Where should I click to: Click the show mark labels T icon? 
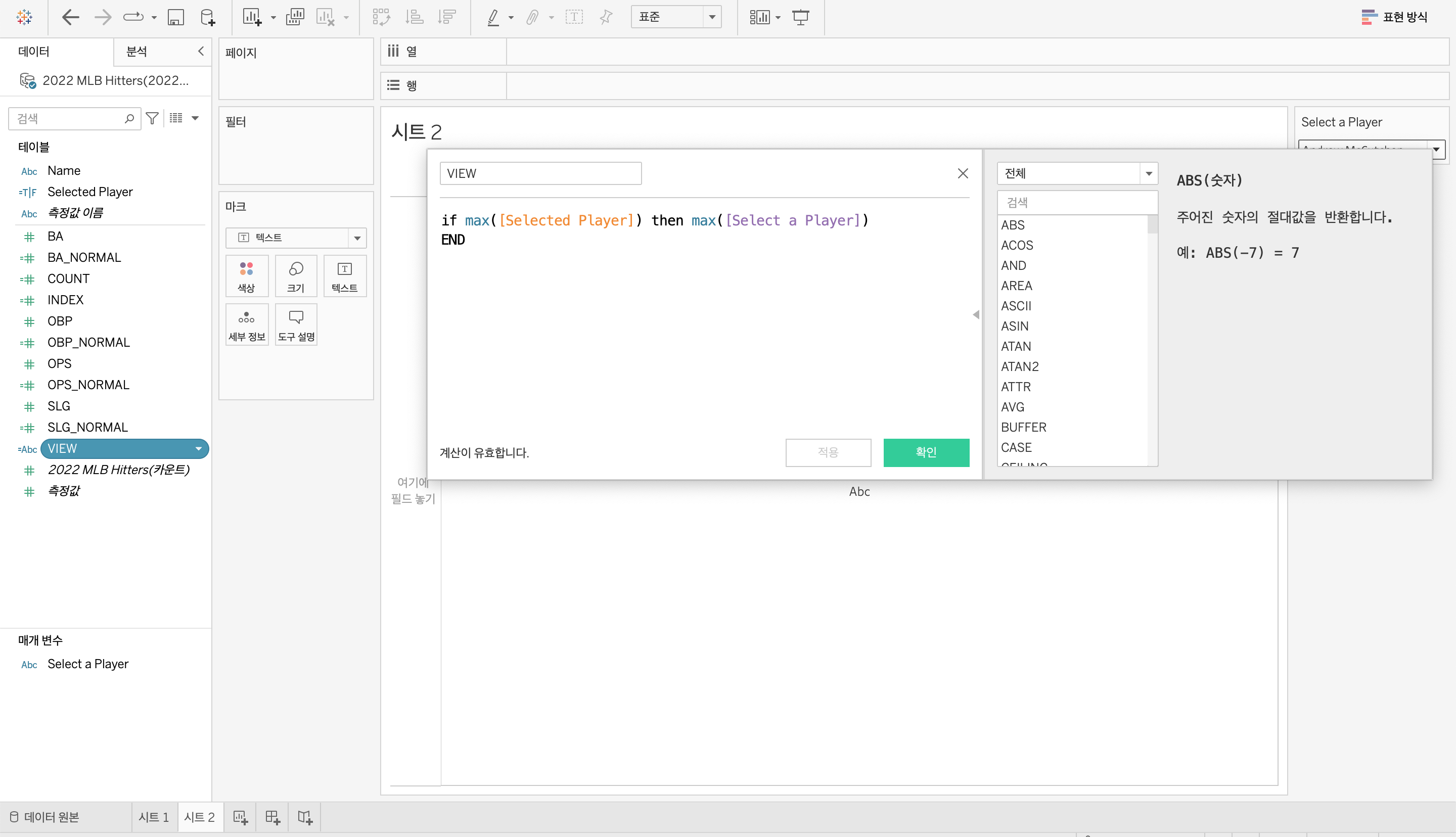point(574,17)
